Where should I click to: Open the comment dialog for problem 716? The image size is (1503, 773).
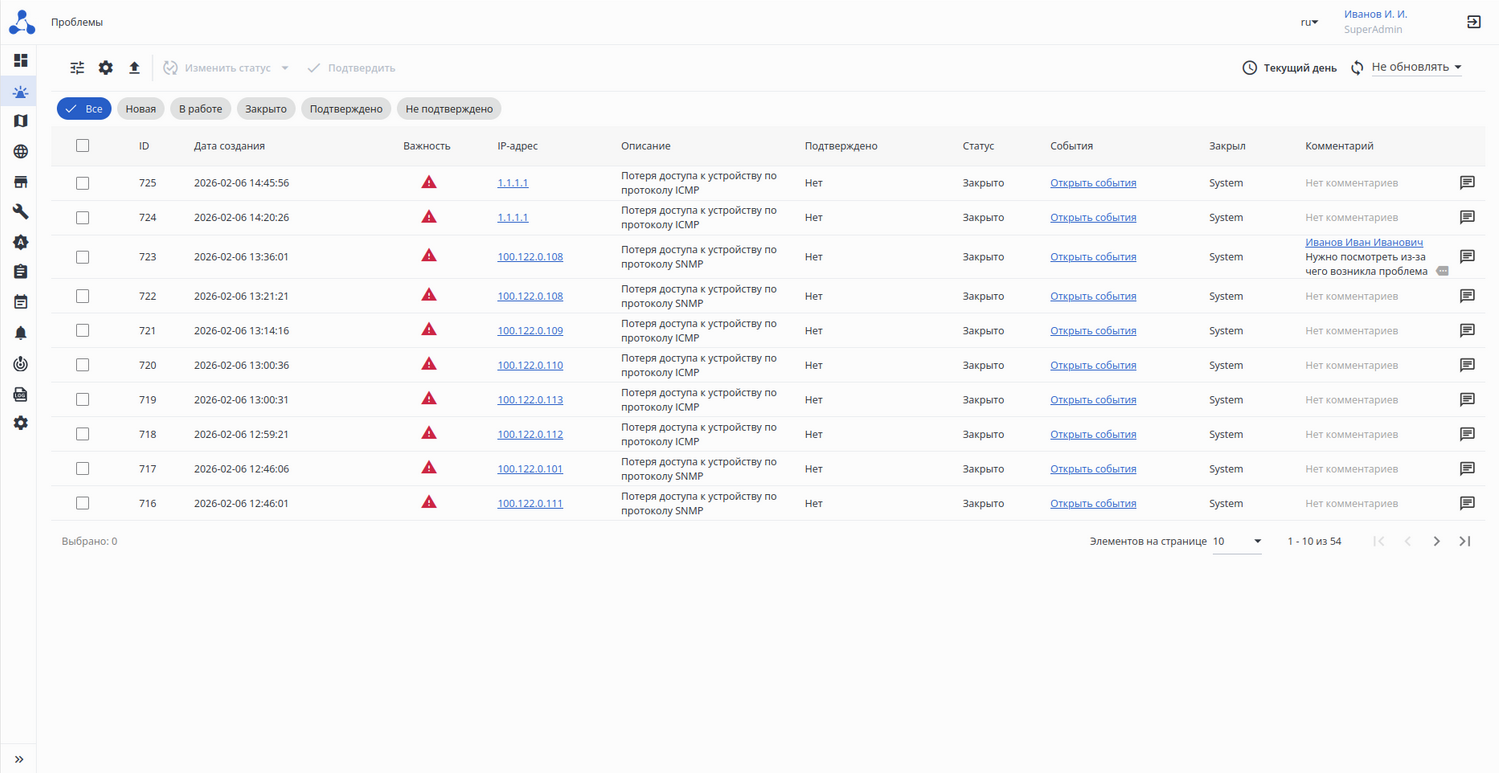coord(1467,503)
